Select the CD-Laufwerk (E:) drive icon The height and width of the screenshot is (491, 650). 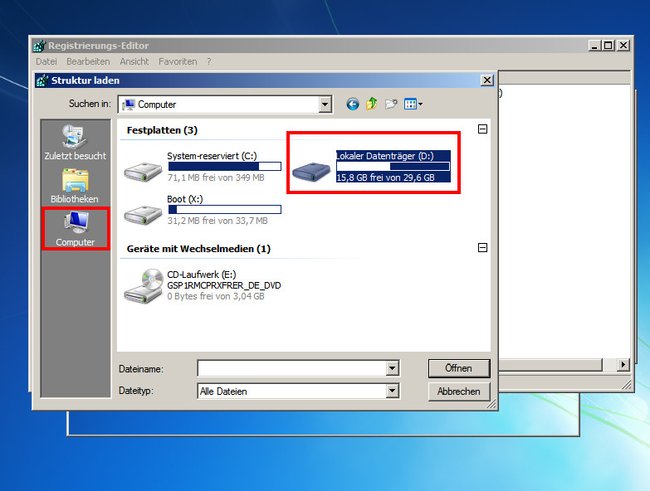tap(143, 286)
